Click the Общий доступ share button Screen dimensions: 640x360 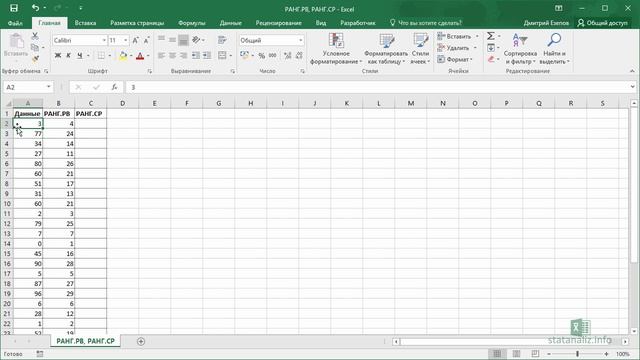click(x=603, y=23)
